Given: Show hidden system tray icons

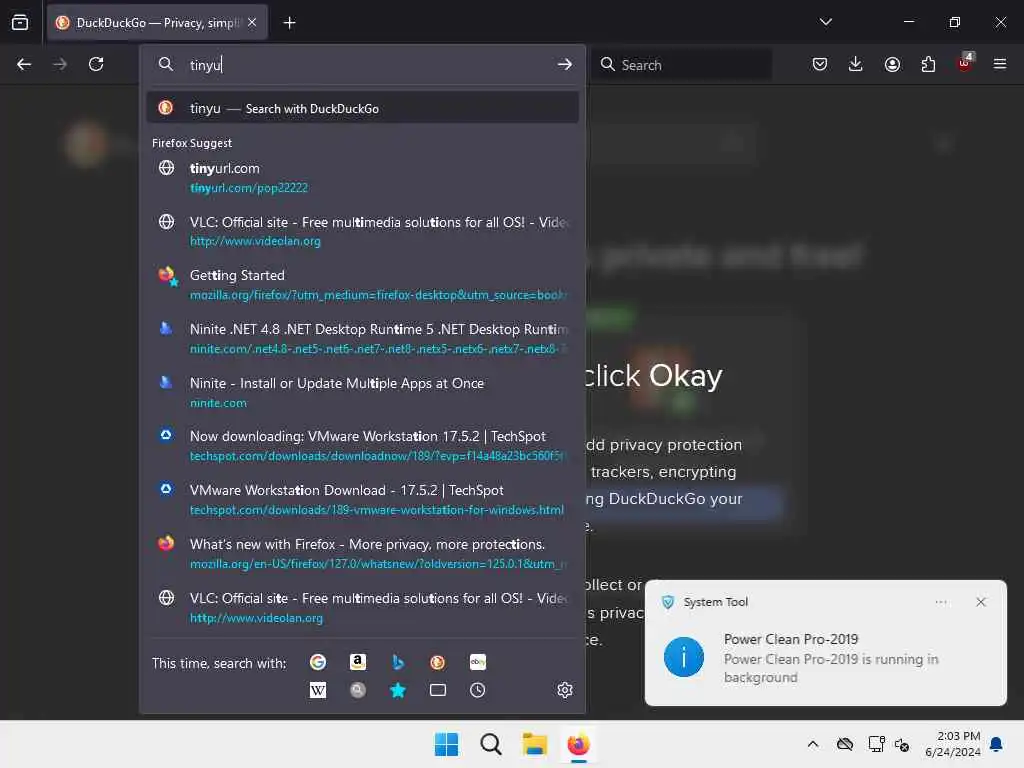Looking at the screenshot, I should coord(812,744).
